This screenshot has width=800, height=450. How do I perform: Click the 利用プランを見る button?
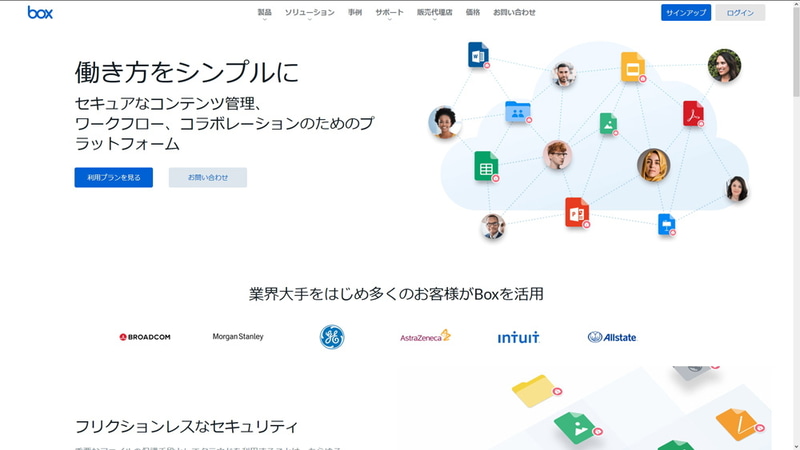tap(114, 178)
